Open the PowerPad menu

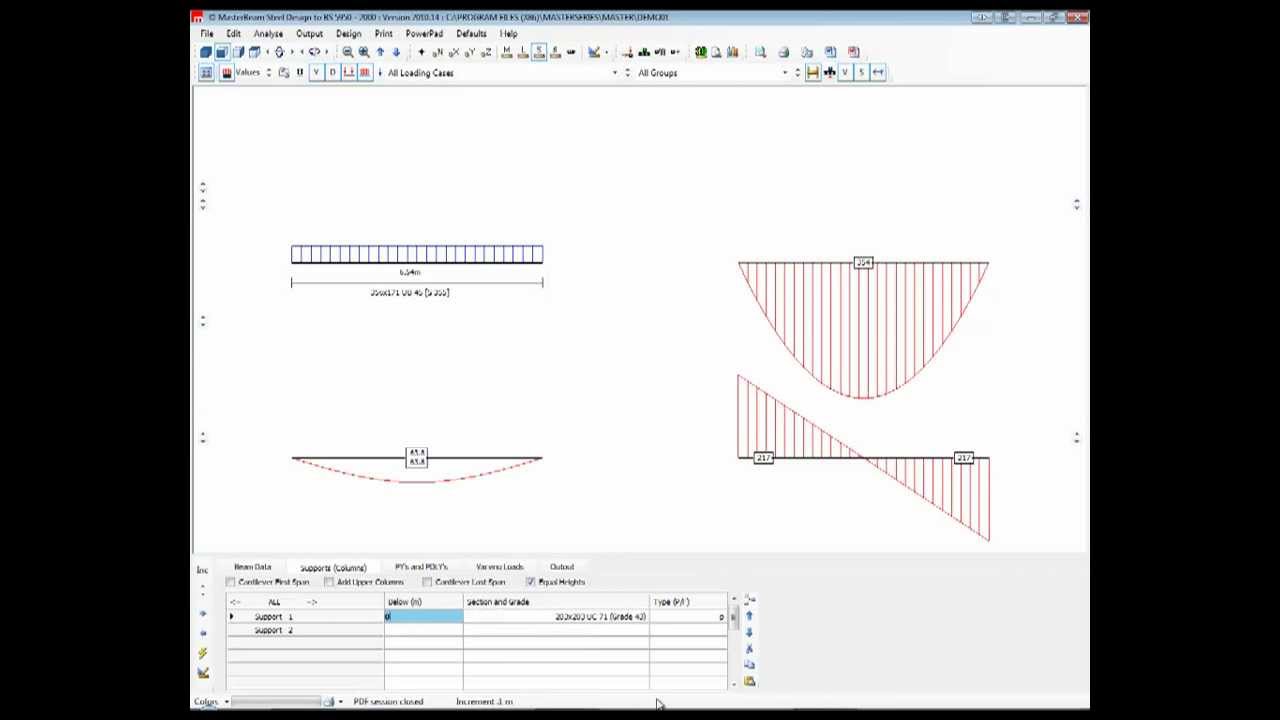[x=424, y=34]
